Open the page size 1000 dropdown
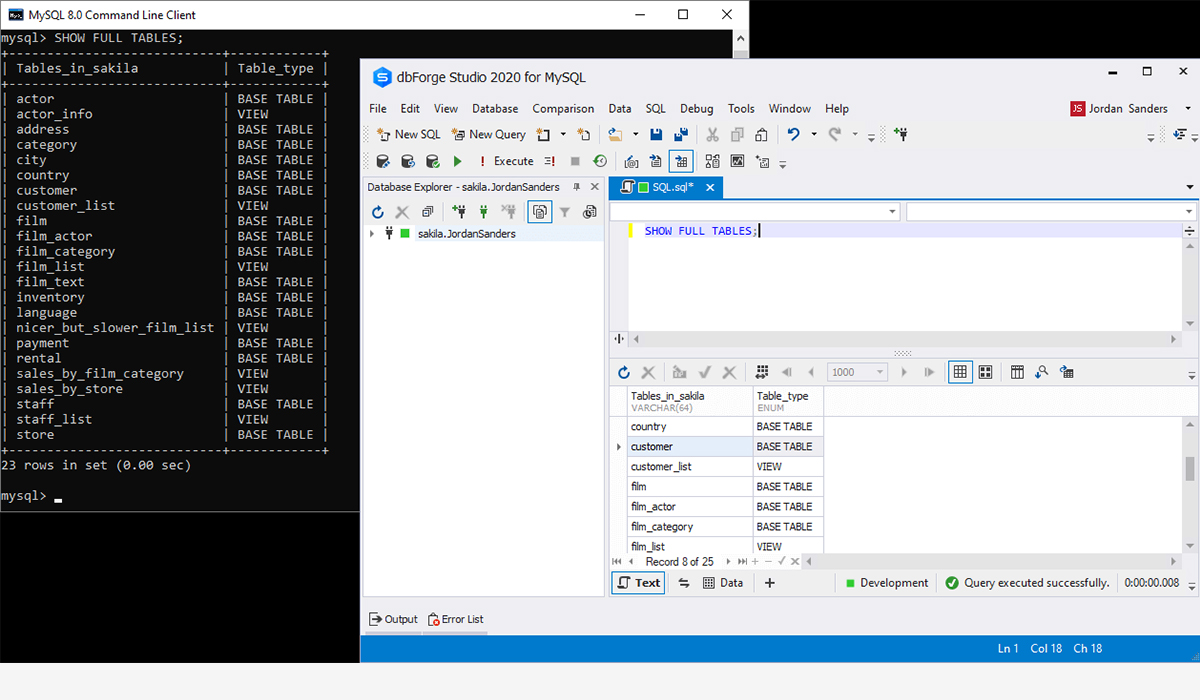 [858, 372]
